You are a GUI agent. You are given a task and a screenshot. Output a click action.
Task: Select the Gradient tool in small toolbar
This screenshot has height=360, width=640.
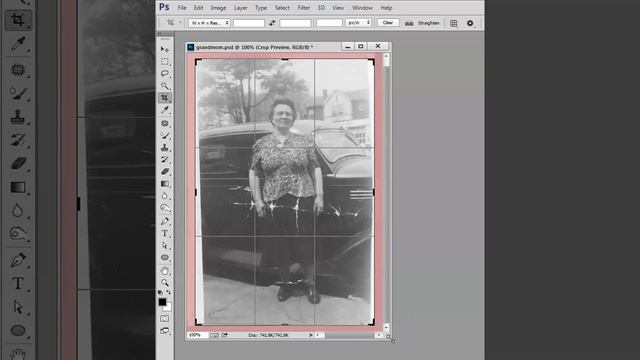tap(164, 184)
